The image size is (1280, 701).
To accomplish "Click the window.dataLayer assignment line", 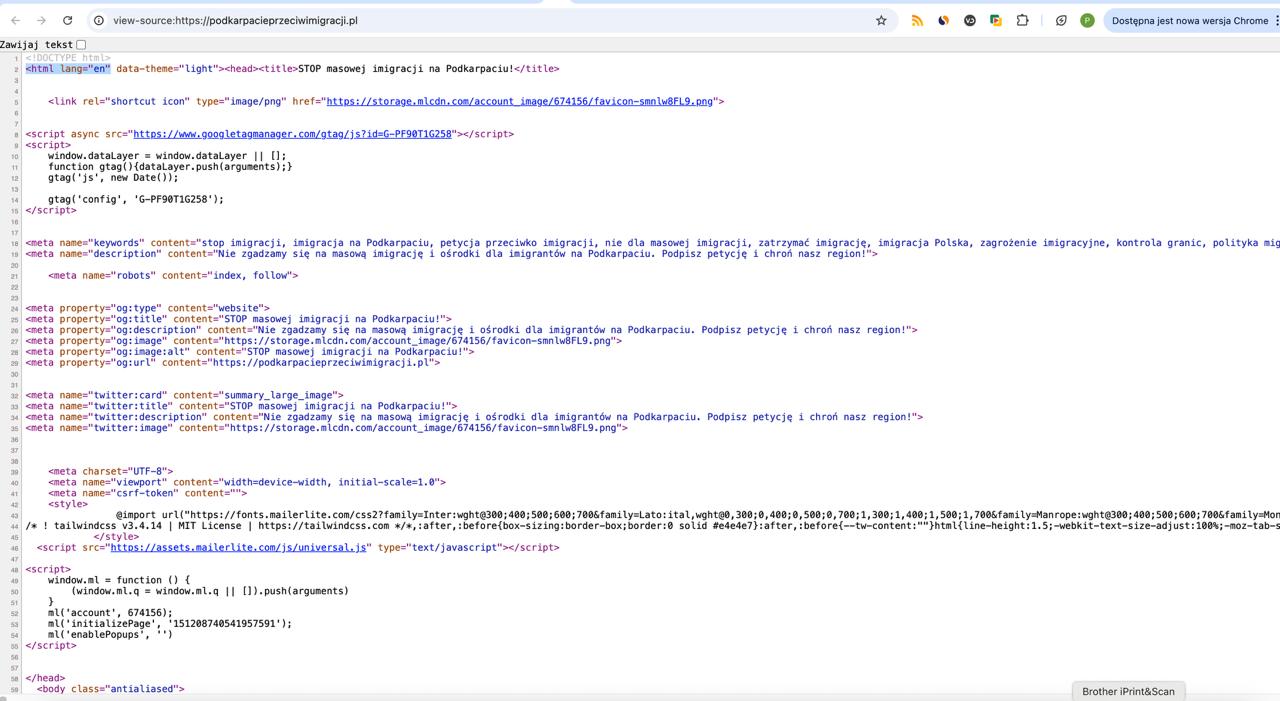I will (167, 156).
